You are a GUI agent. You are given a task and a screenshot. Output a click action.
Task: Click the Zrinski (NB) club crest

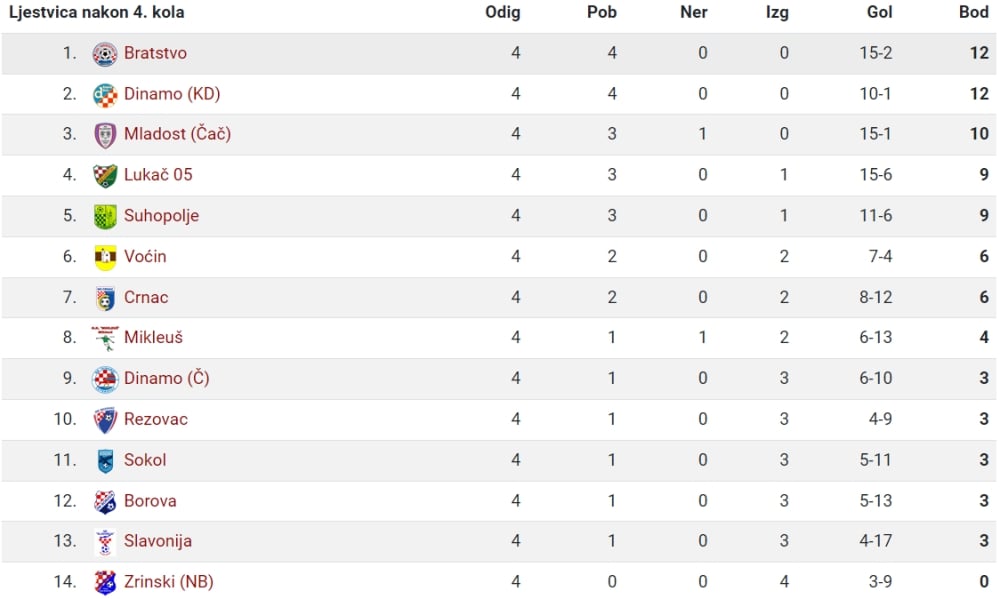click(x=105, y=582)
